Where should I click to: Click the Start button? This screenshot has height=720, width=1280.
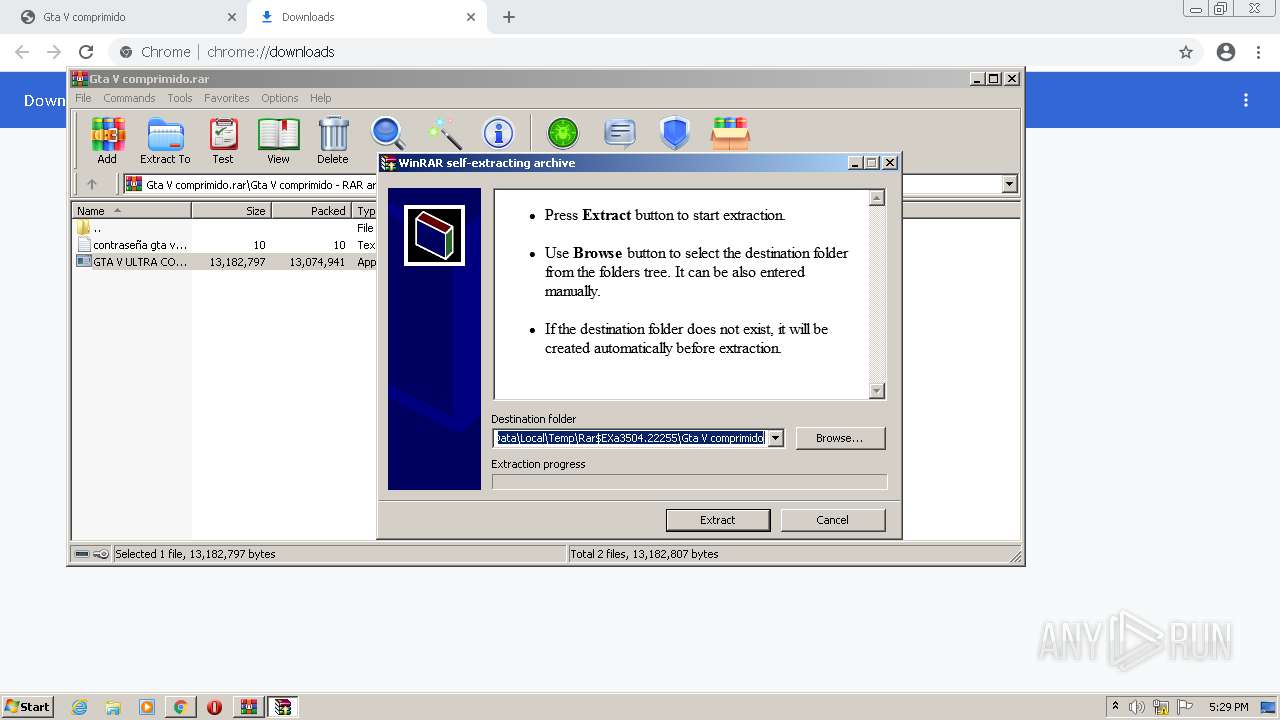27,707
